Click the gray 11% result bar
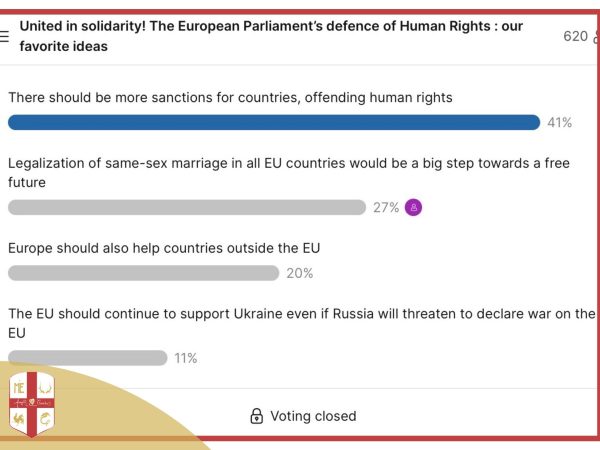Image resolution: width=600 pixels, height=450 pixels. click(x=87, y=358)
